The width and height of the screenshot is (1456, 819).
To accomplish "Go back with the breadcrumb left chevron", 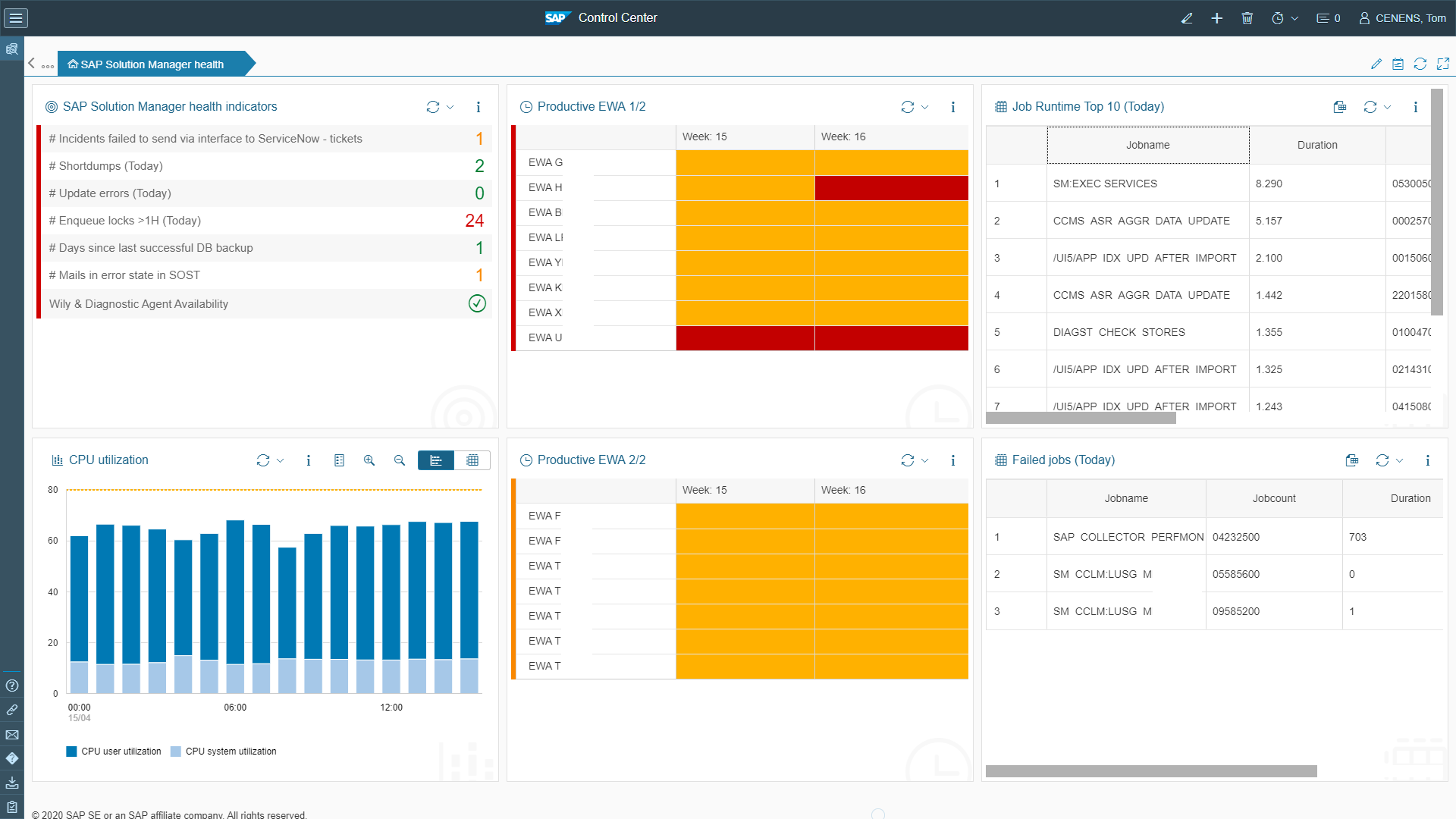I will (31, 64).
